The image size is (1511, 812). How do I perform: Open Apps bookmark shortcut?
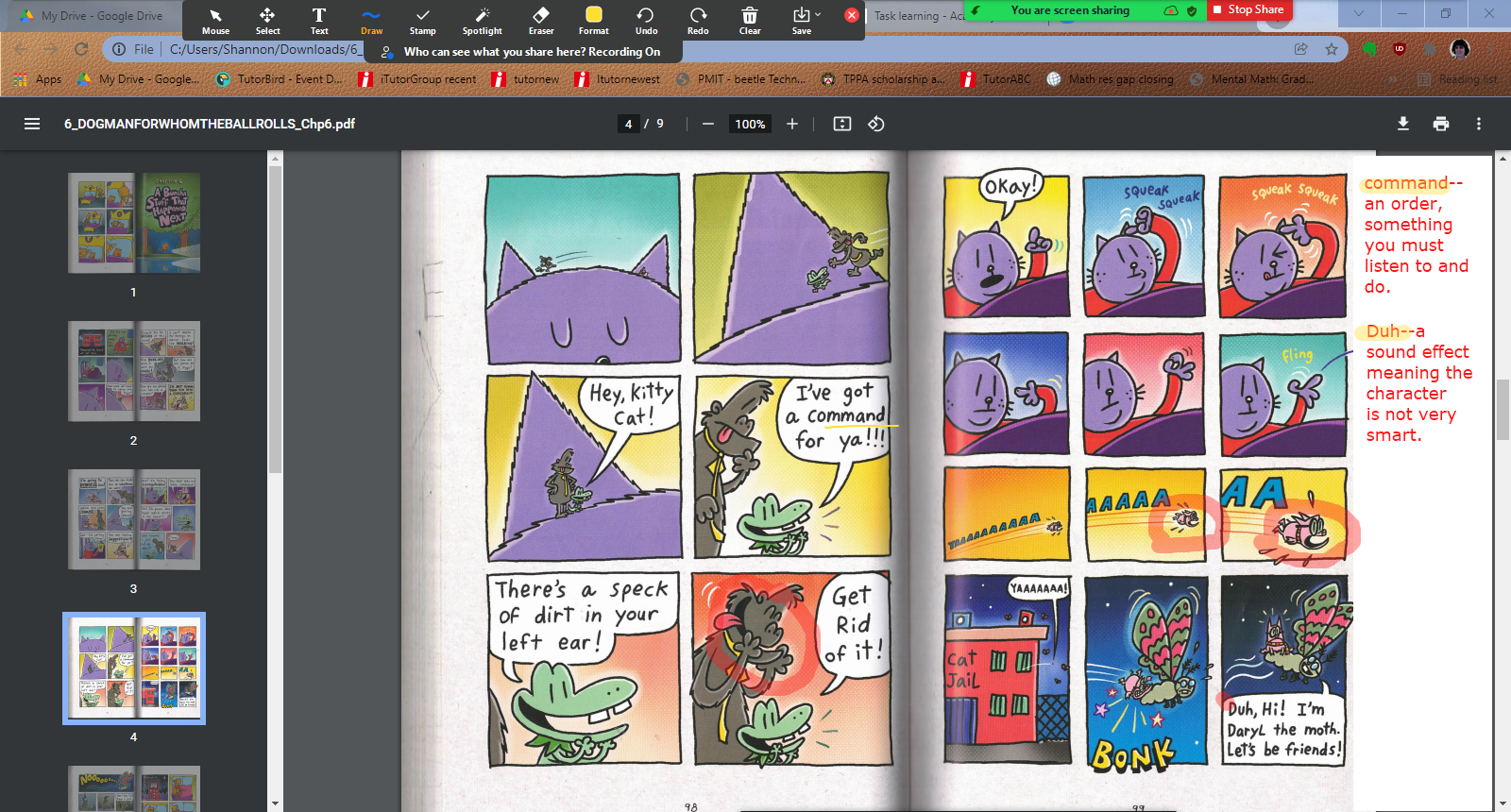click(39, 79)
